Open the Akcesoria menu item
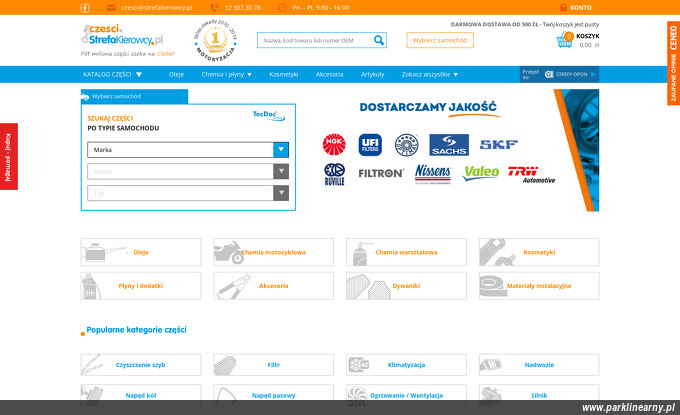The image size is (680, 415). tap(330, 75)
